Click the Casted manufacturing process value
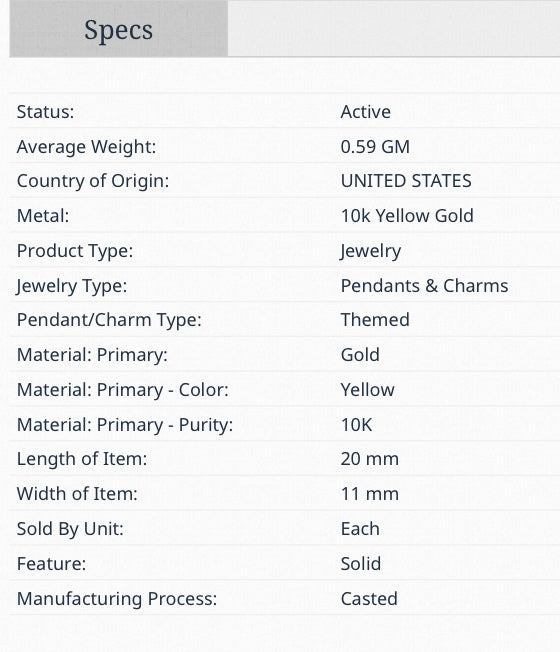560x652 pixels. point(369,599)
